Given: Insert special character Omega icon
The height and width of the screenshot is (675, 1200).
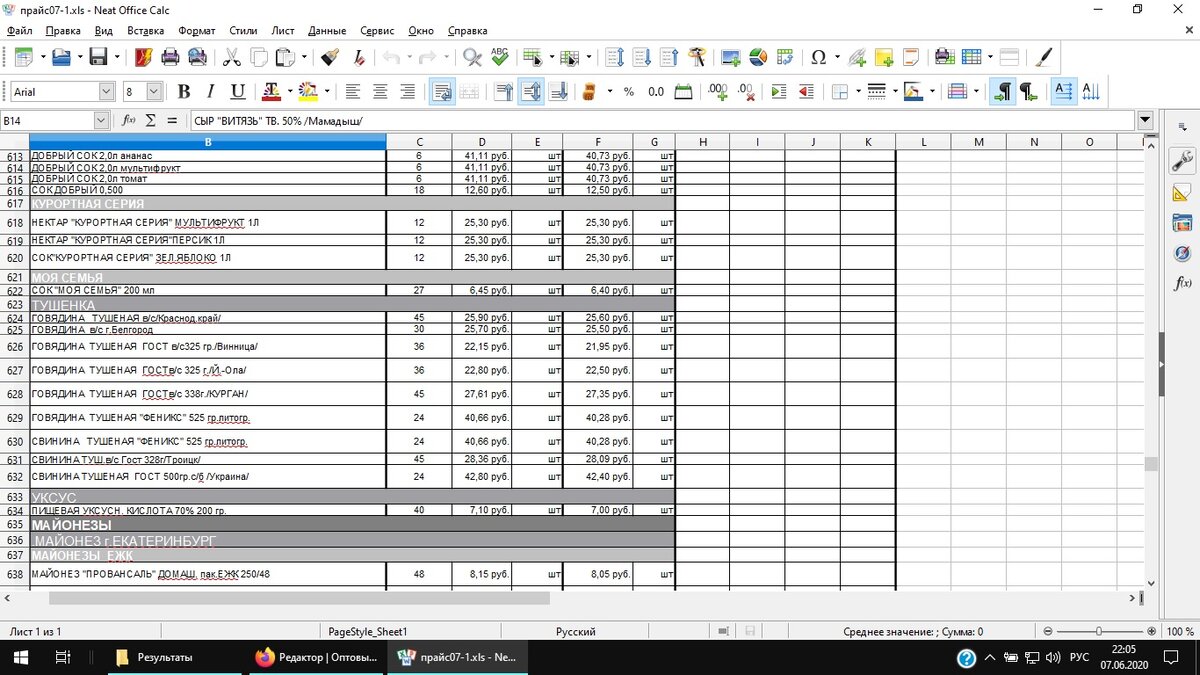Looking at the screenshot, I should [x=818, y=57].
